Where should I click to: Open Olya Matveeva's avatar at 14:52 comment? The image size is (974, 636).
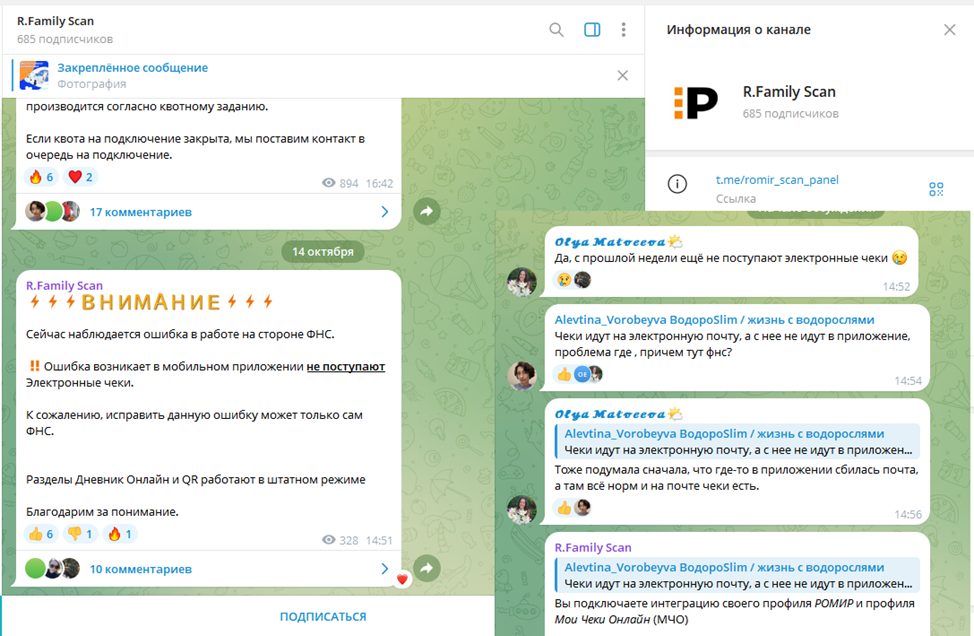pyautogui.click(x=522, y=283)
